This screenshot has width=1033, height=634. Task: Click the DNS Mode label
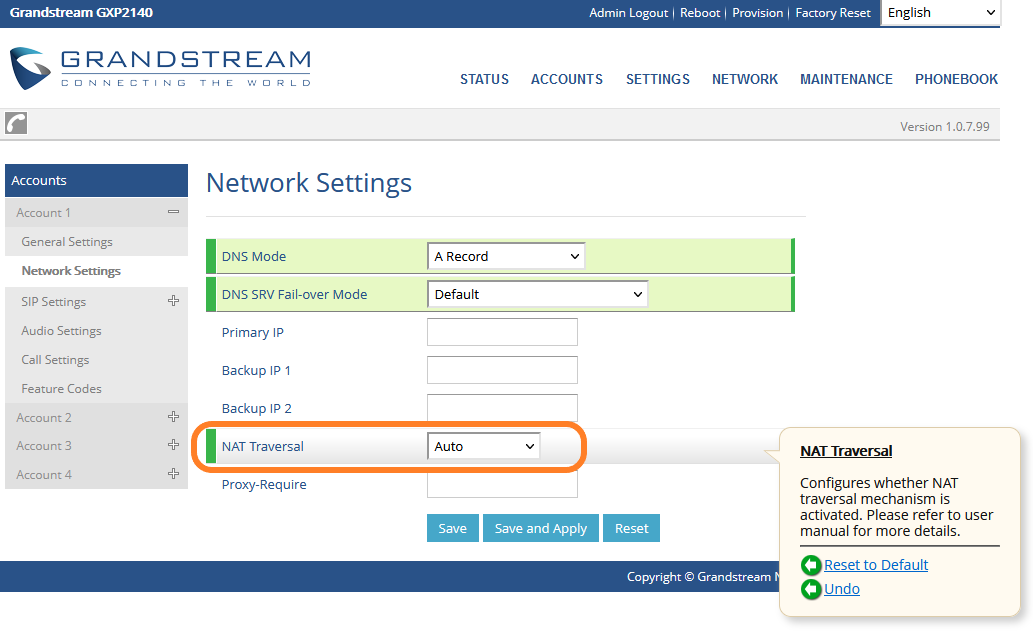click(x=254, y=256)
